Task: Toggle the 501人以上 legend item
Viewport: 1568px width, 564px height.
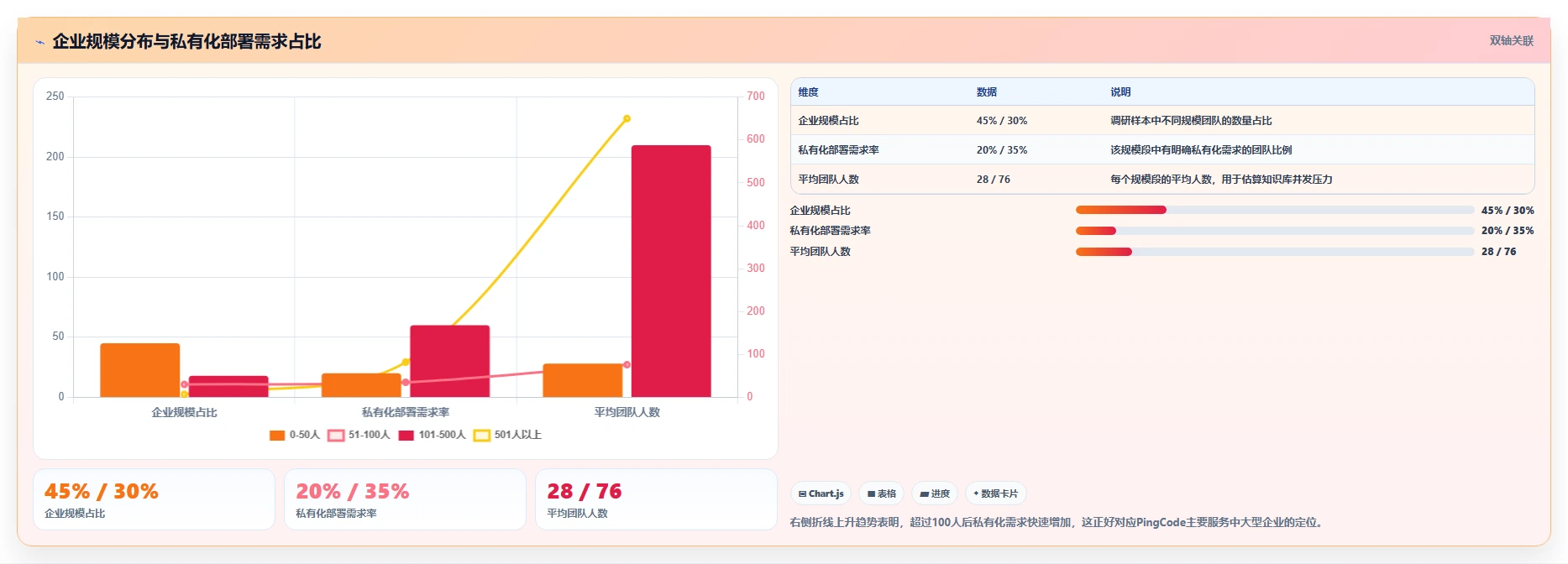Action: (x=507, y=435)
